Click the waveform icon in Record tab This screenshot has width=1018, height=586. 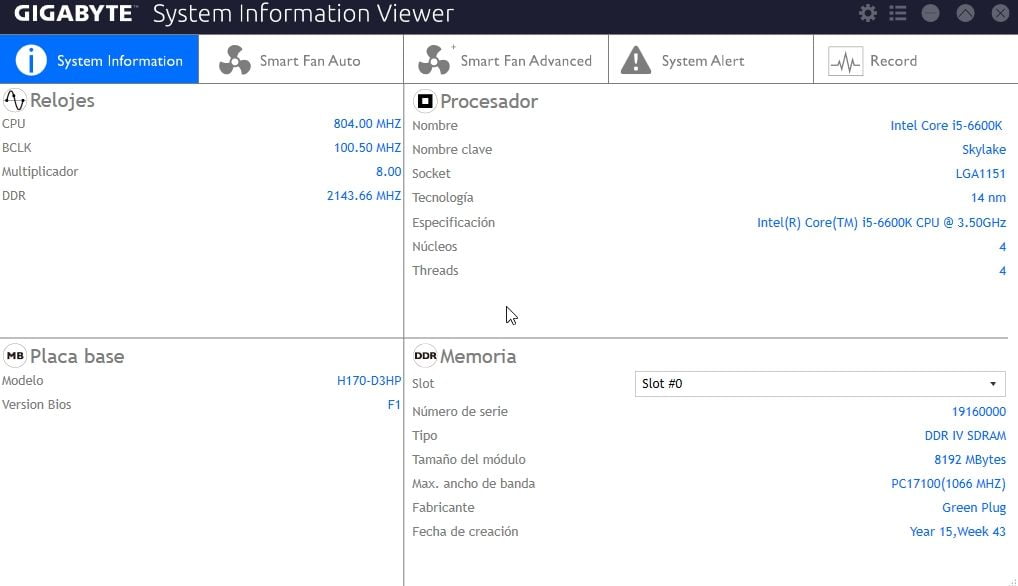point(845,61)
